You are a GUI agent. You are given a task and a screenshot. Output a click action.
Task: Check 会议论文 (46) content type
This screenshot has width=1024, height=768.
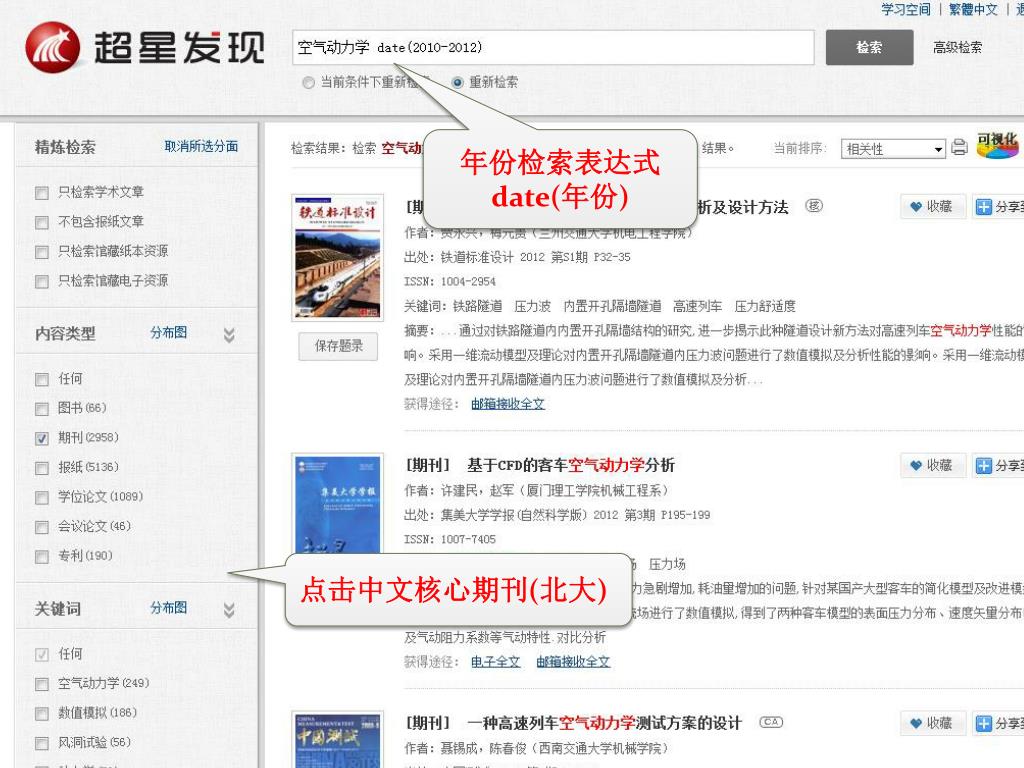pyautogui.click(x=42, y=527)
